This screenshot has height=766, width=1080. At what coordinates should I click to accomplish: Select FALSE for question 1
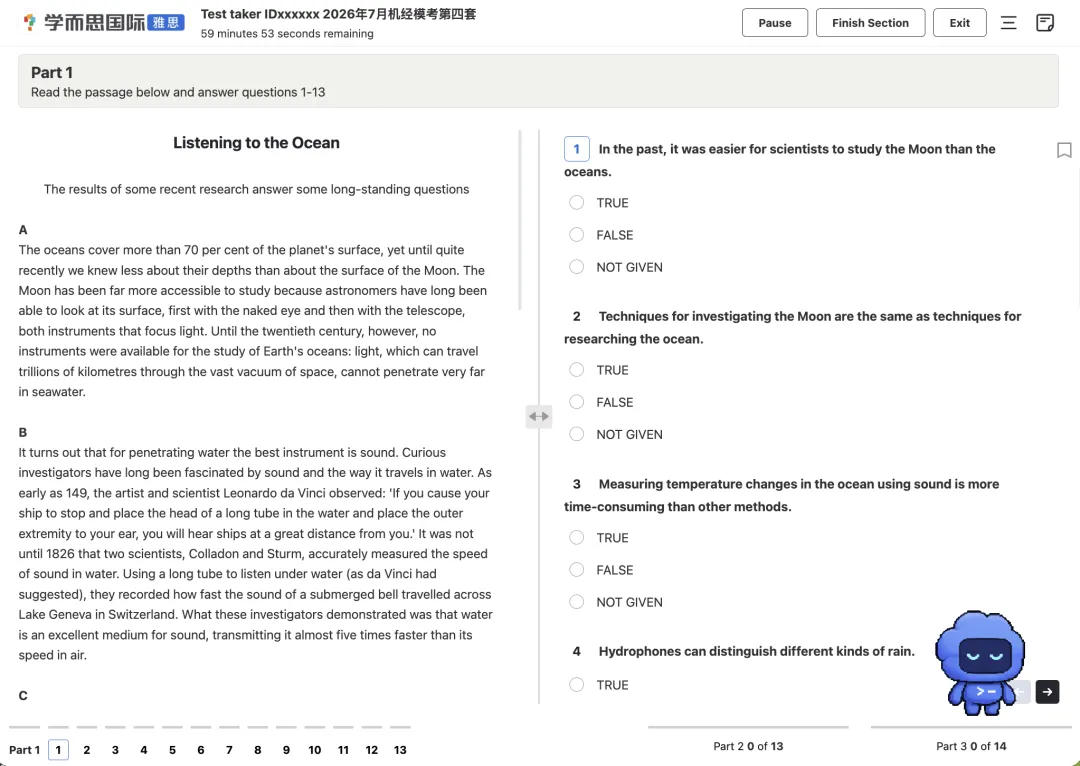click(577, 235)
